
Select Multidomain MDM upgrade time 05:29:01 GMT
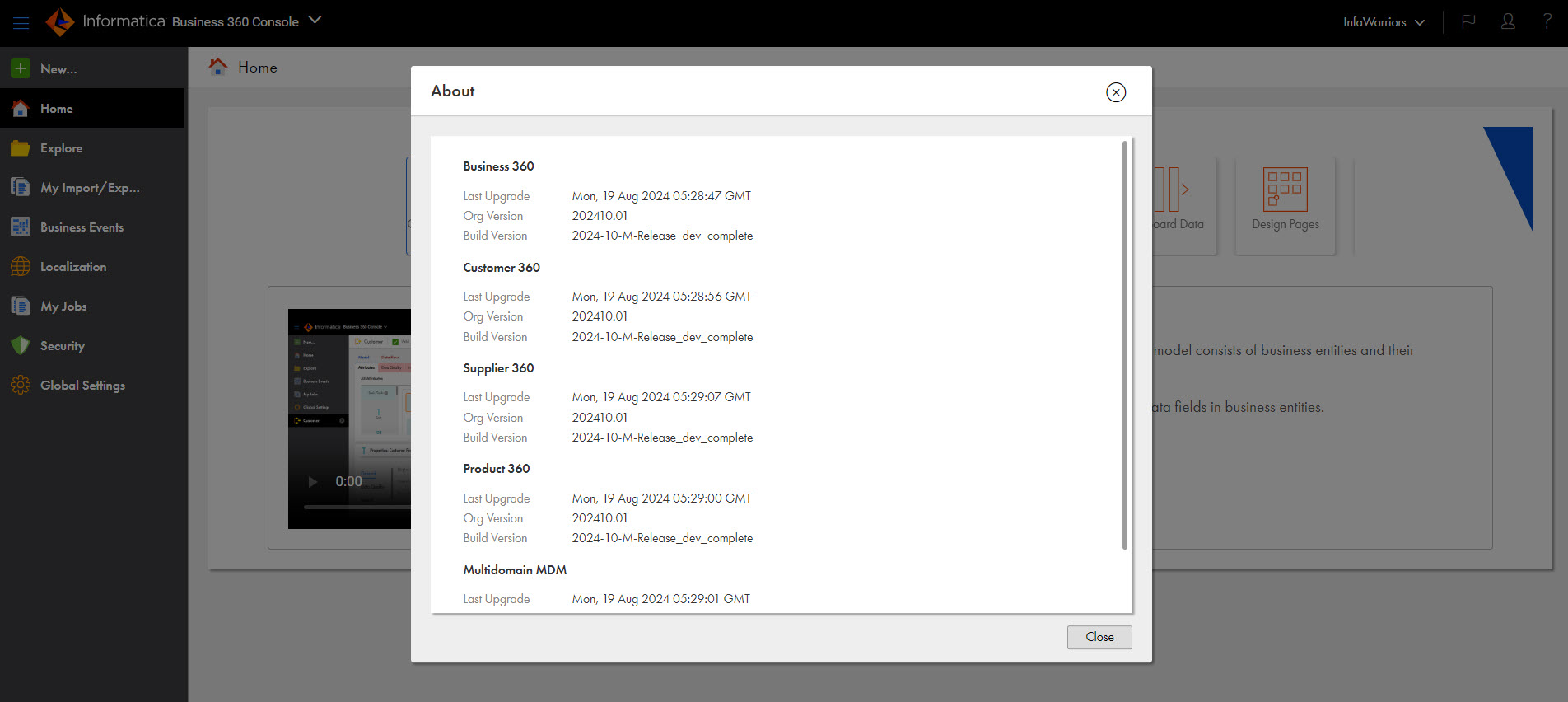661,599
